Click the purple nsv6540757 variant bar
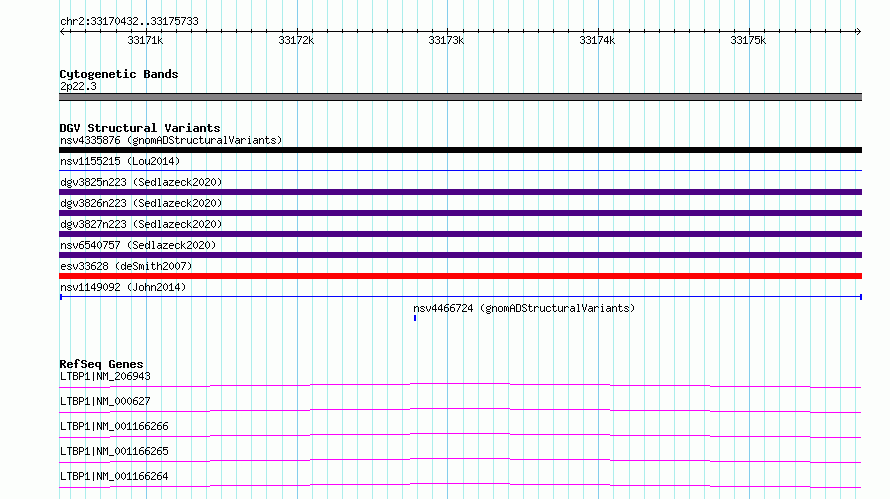 [460, 255]
